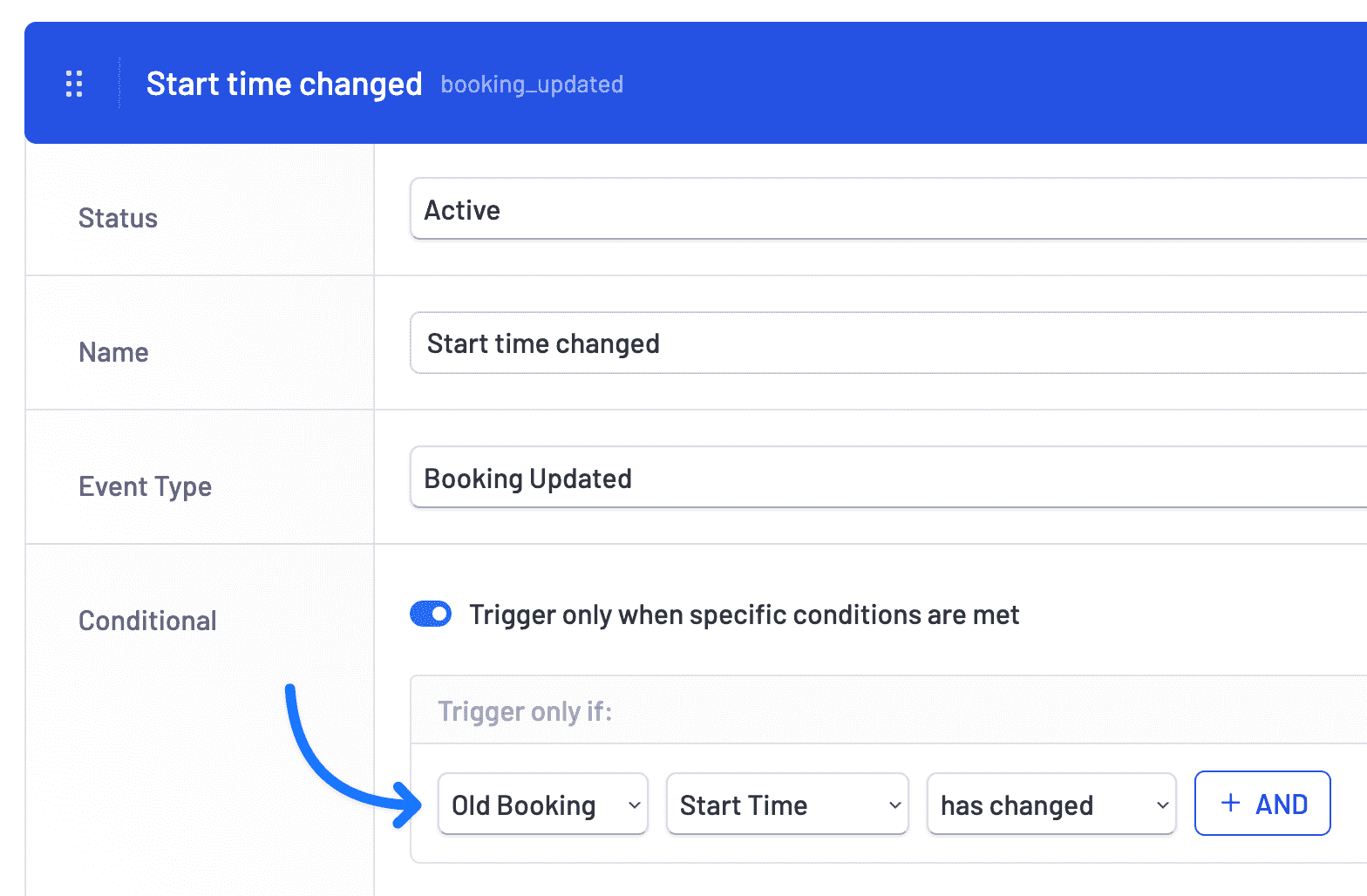Add another condition with the AND button
The width and height of the screenshot is (1367, 896).
click(x=1262, y=803)
